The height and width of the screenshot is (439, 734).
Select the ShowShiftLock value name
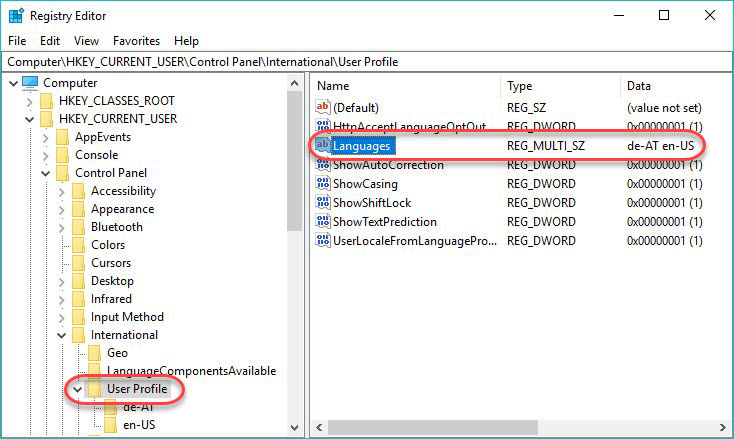pos(372,203)
